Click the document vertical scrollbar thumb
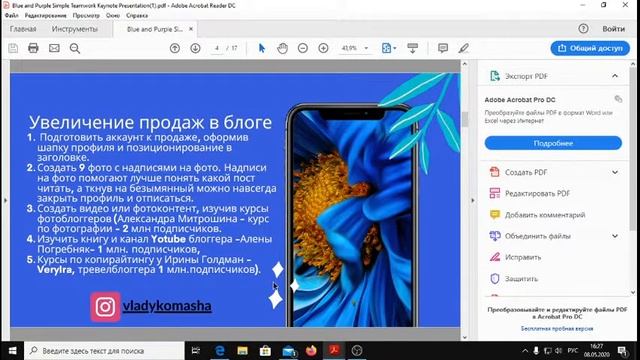Screen dimensions: 640x360 (464, 119)
